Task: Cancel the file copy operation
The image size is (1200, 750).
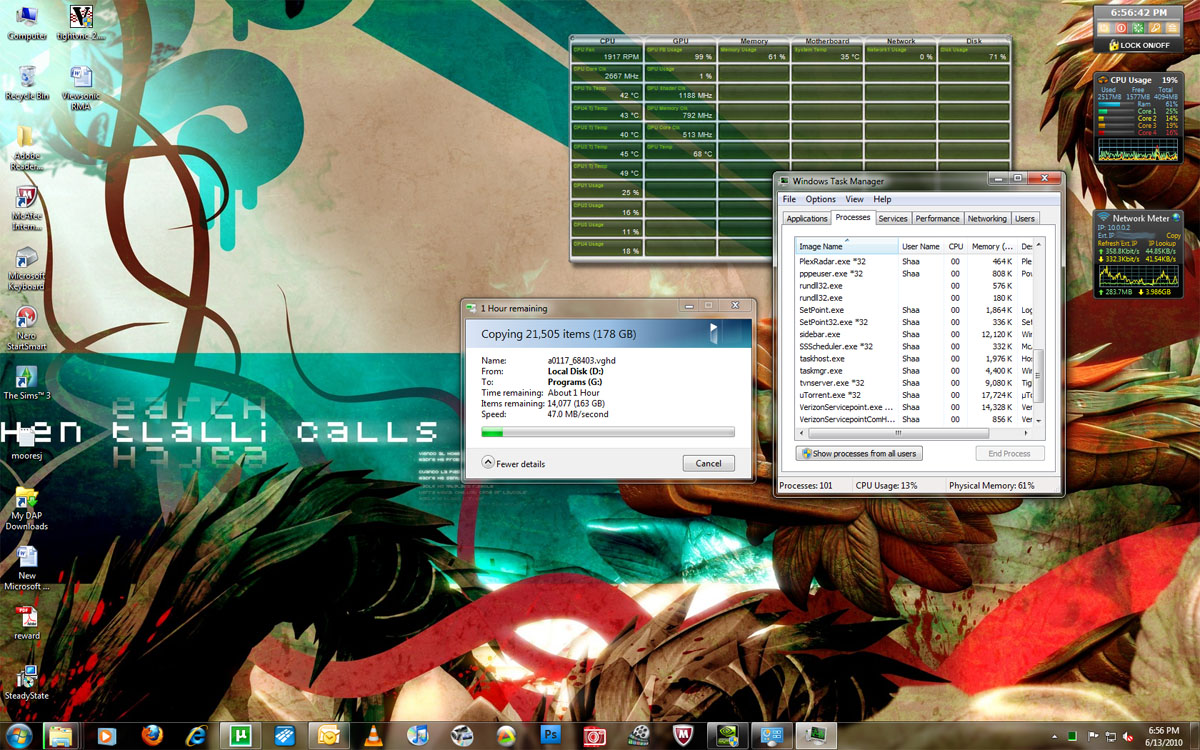Action: point(708,463)
